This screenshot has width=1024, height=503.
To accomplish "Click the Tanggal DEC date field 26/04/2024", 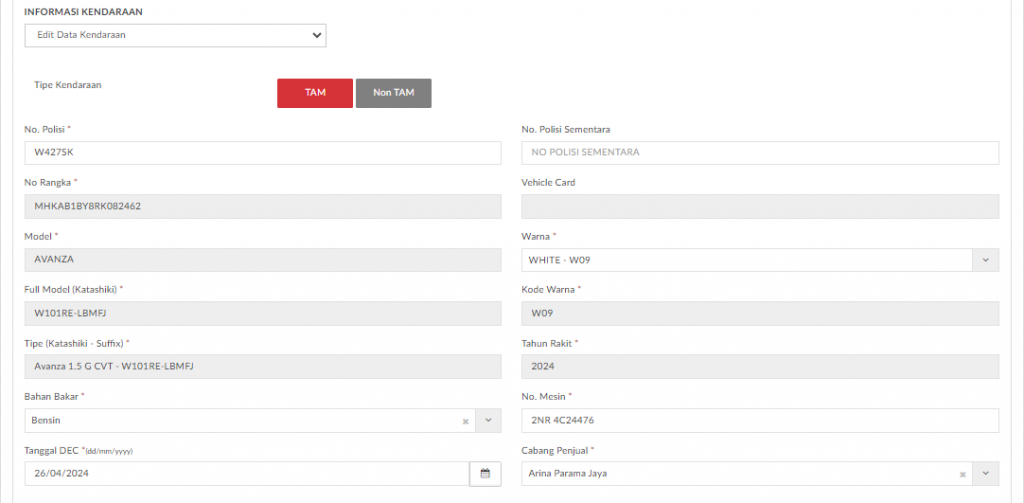I will click(247, 474).
